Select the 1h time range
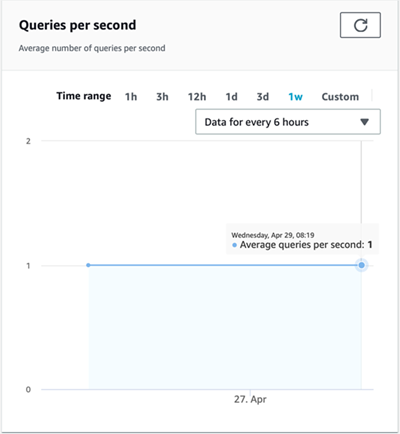Viewport: 400px width, 434px height. [131, 97]
